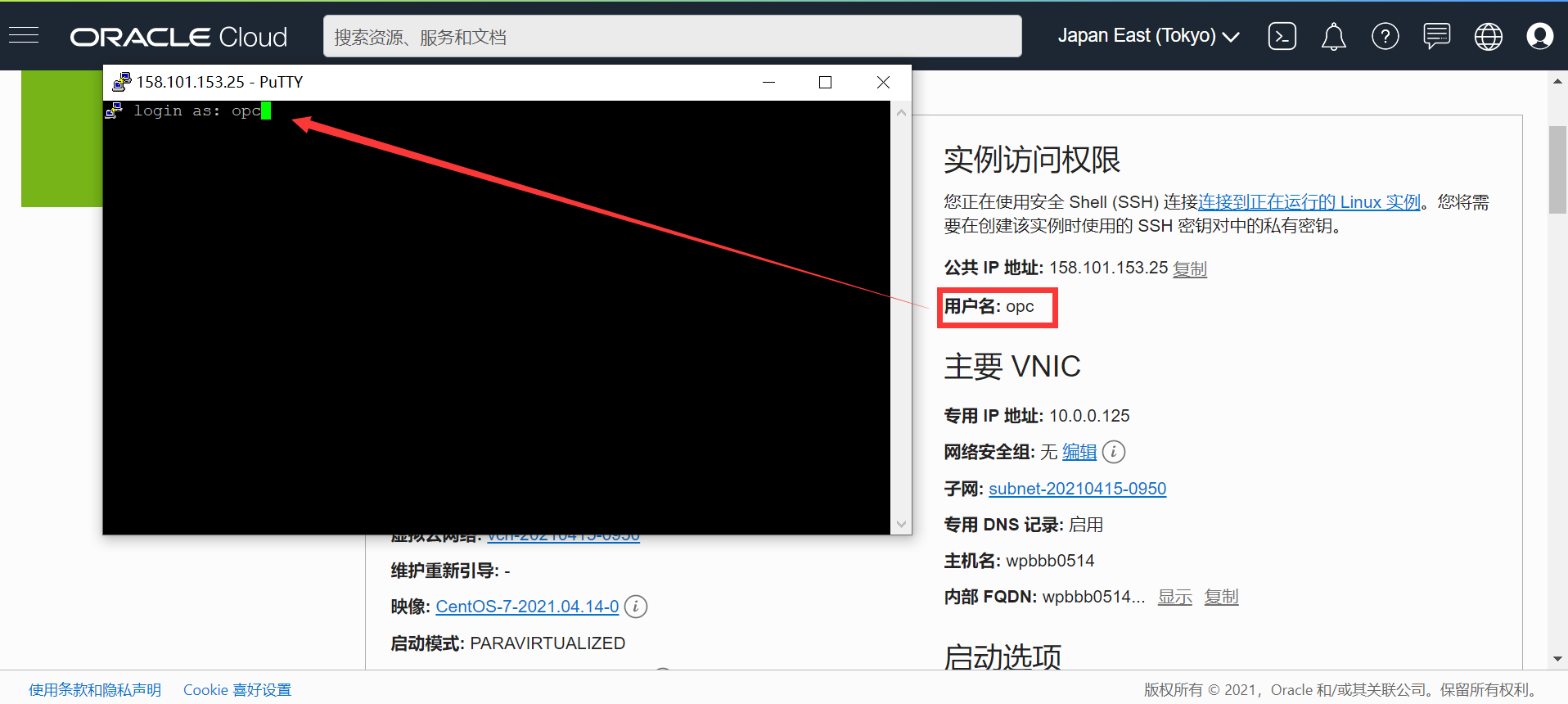Click 编辑 for network security group
The height and width of the screenshot is (704, 1568).
point(1079,452)
